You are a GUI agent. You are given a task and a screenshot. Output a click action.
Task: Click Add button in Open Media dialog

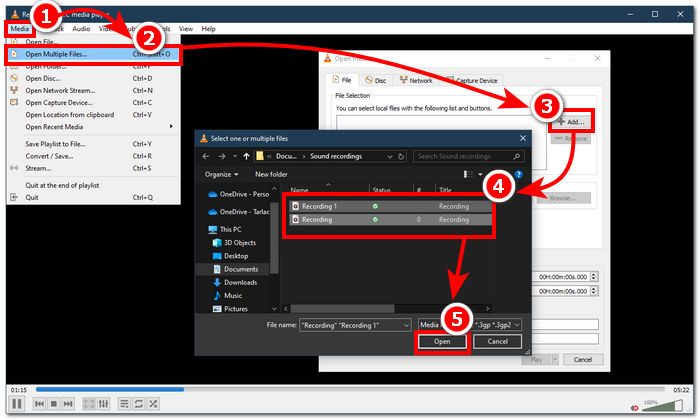571,121
